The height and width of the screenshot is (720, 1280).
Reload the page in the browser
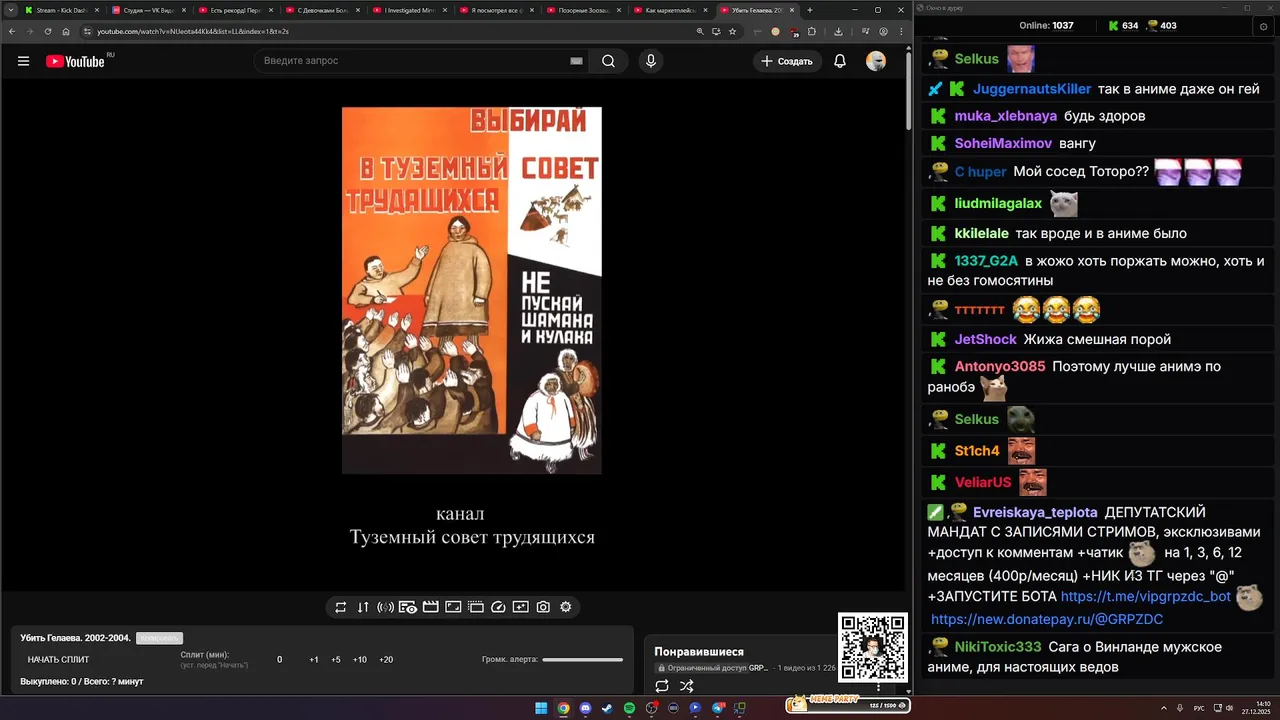[47, 31]
